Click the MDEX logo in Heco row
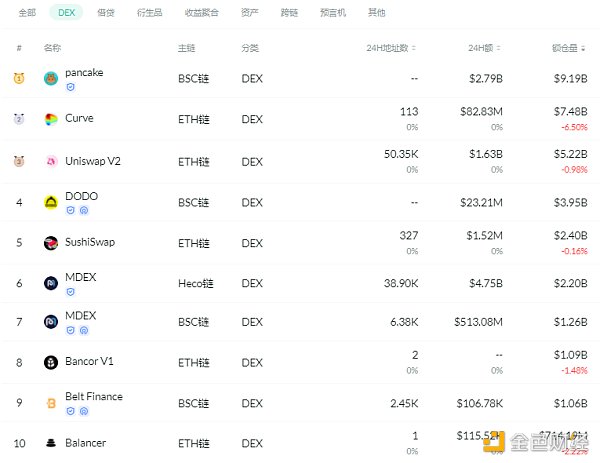Screen dimensions: 600x463 click(51, 284)
